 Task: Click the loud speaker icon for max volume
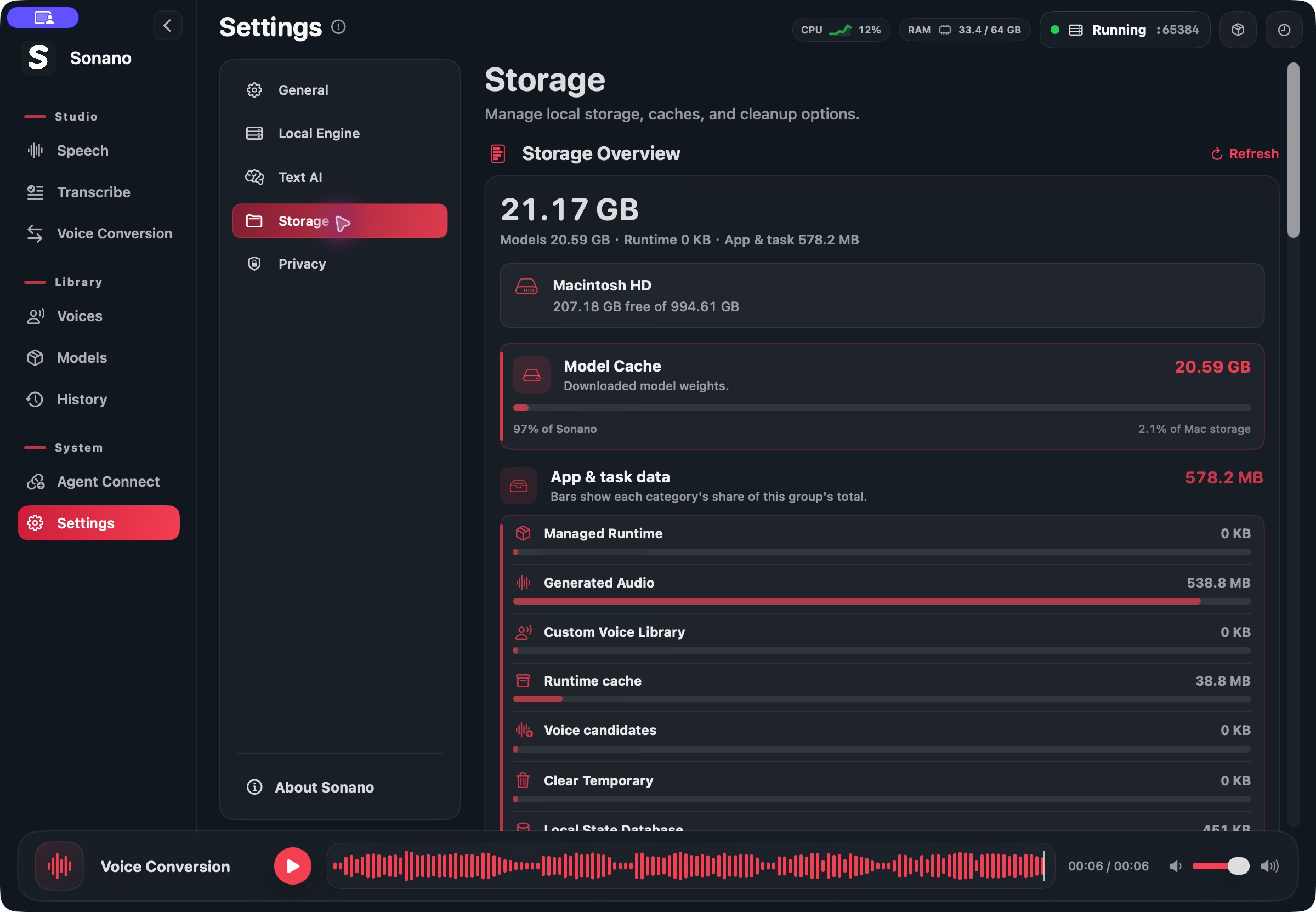click(x=1270, y=867)
